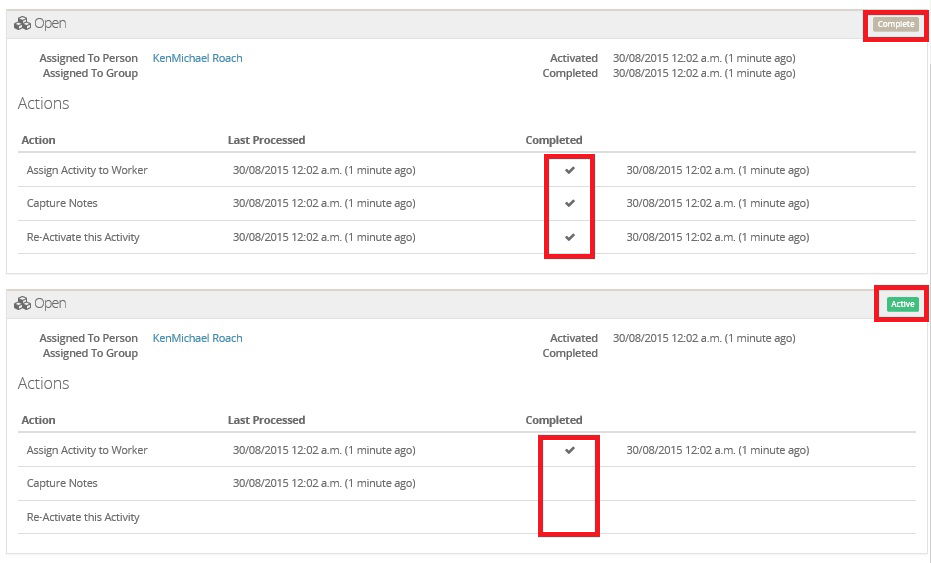Open KenMichael Roach link in the Active panel
931x563 pixels.
pos(197,338)
